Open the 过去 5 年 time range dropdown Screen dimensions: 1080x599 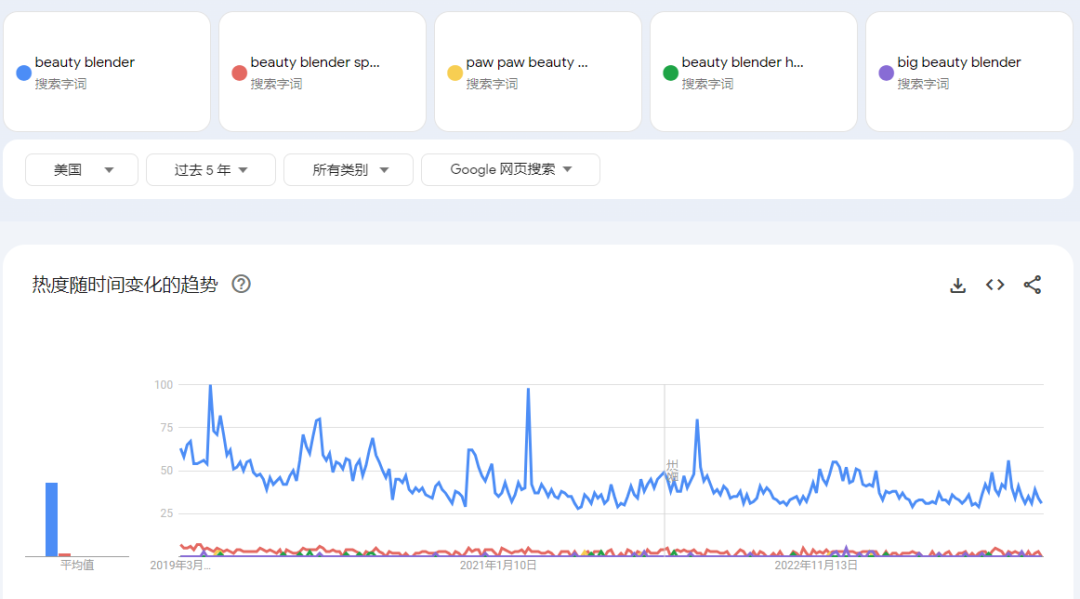pos(211,169)
